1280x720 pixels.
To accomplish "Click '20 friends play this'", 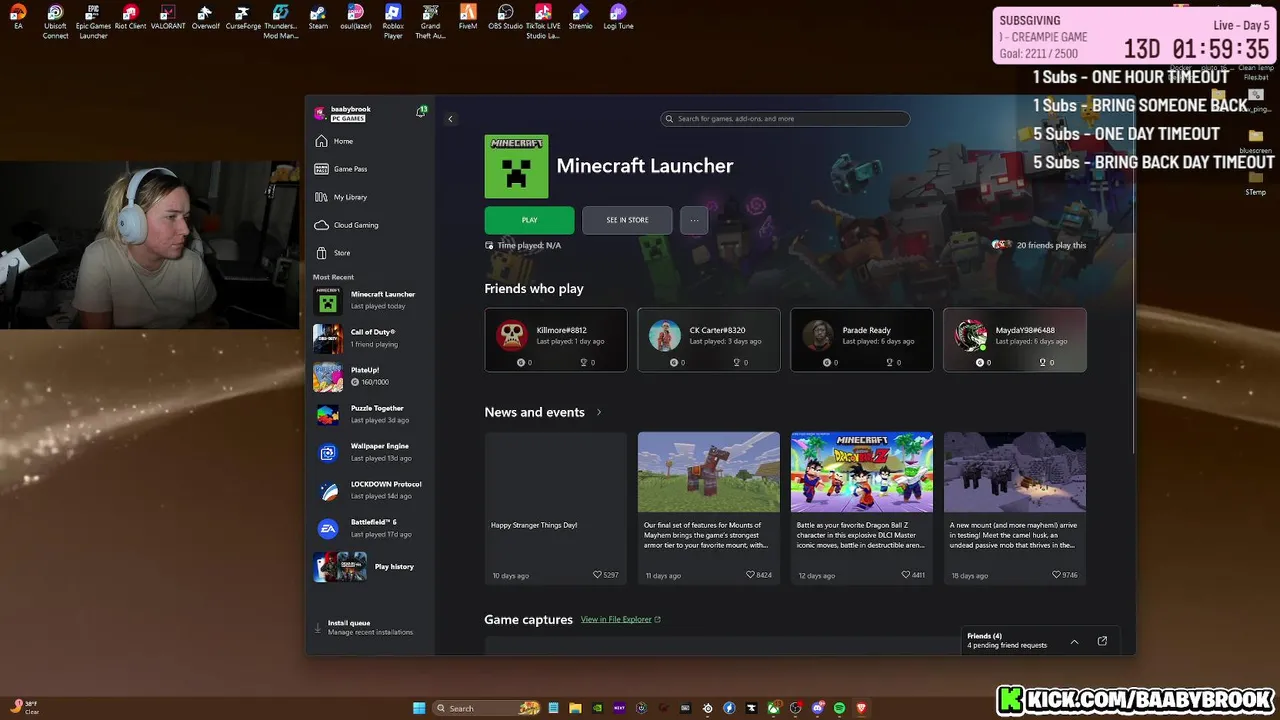I will tap(1039, 245).
